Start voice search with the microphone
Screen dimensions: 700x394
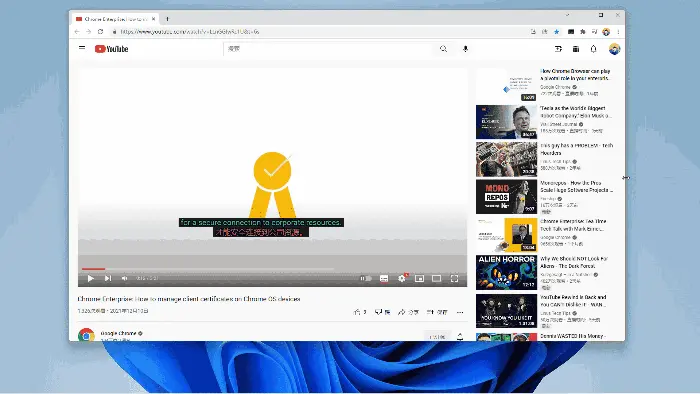pyautogui.click(x=465, y=49)
